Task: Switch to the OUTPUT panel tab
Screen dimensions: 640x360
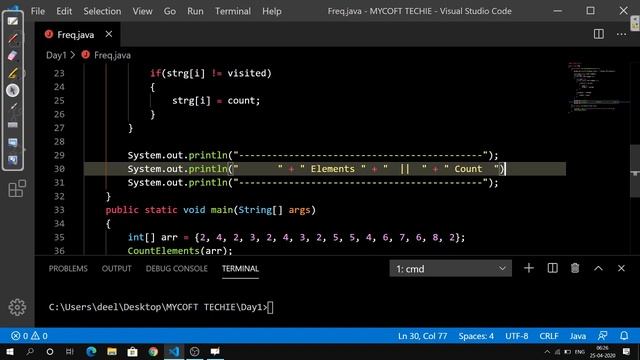Action: [x=117, y=269]
